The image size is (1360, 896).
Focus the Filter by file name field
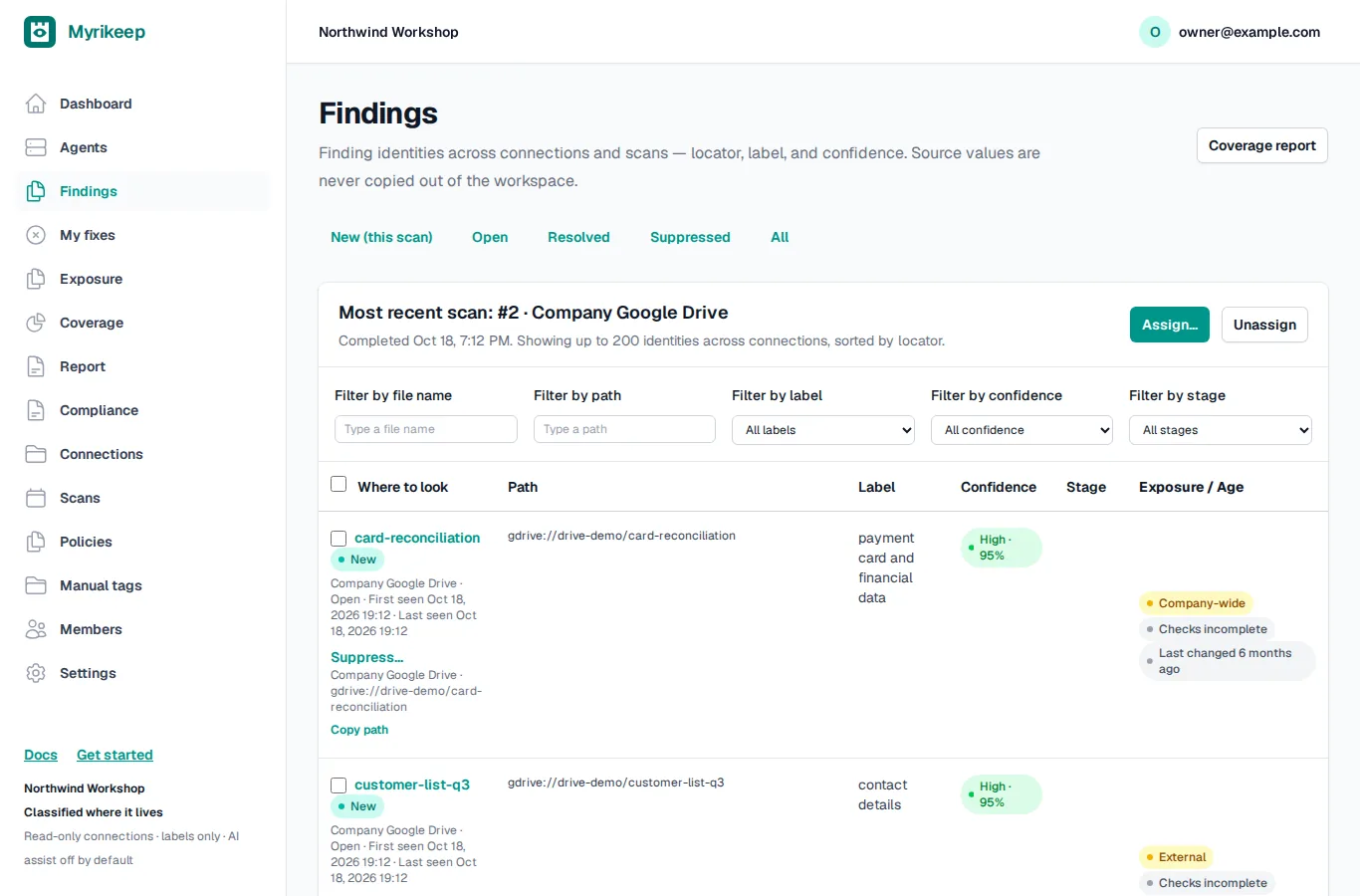426,429
